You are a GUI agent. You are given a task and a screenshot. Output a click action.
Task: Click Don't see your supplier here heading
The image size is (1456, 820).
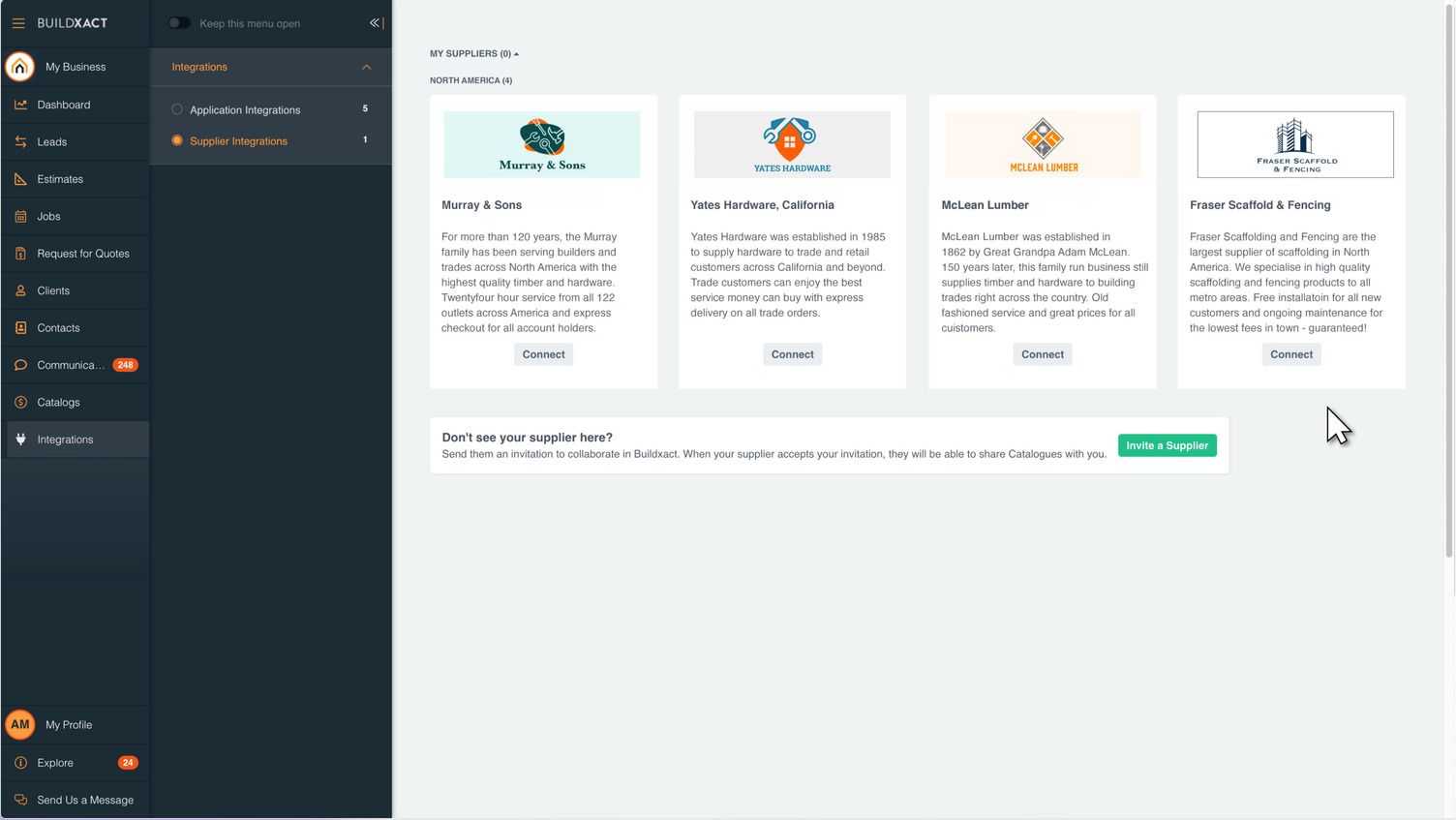[x=528, y=438]
